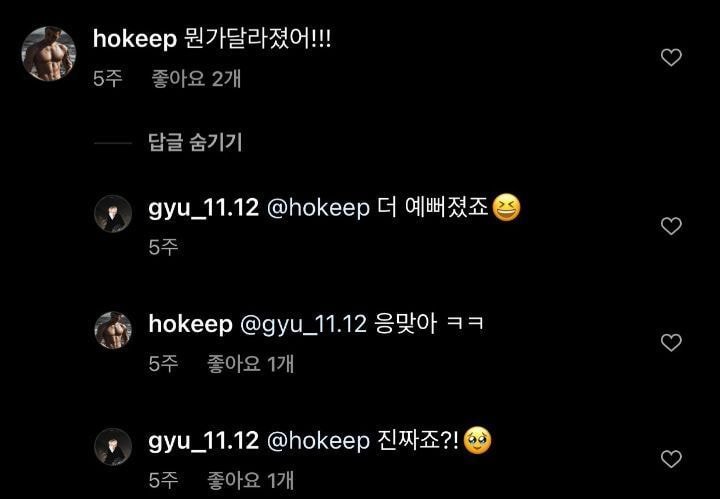Open gyu_11.12 avatar on 진짜죠 reply
This screenshot has height=499, width=720.
pyautogui.click(x=113, y=447)
